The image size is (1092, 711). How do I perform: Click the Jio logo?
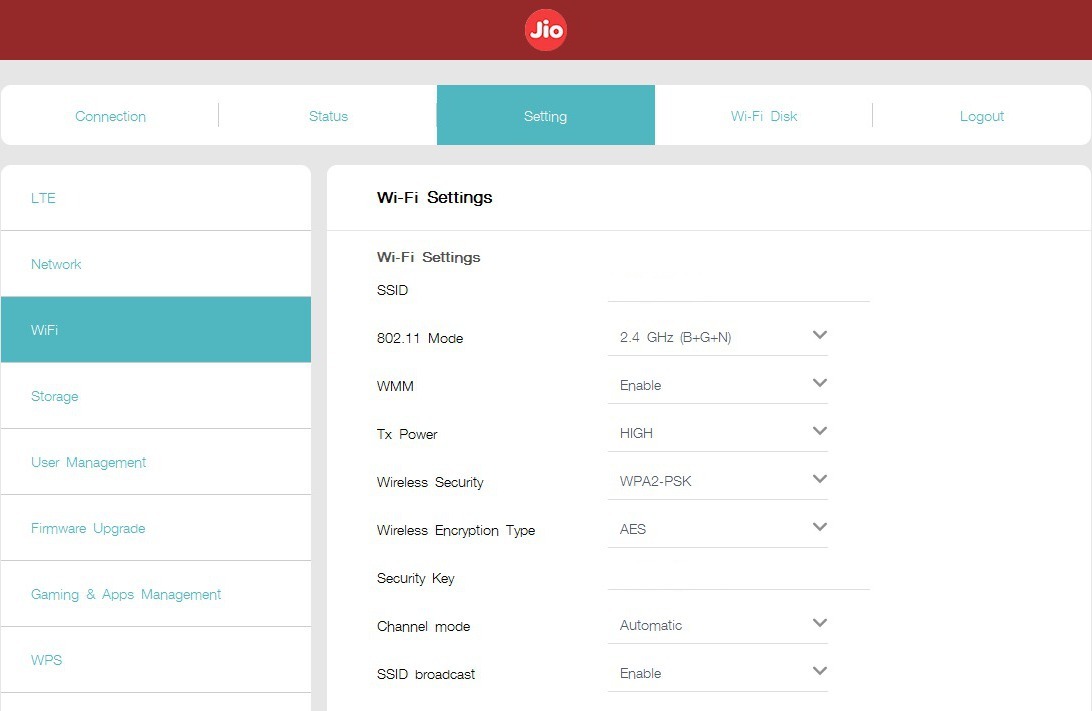pos(545,30)
